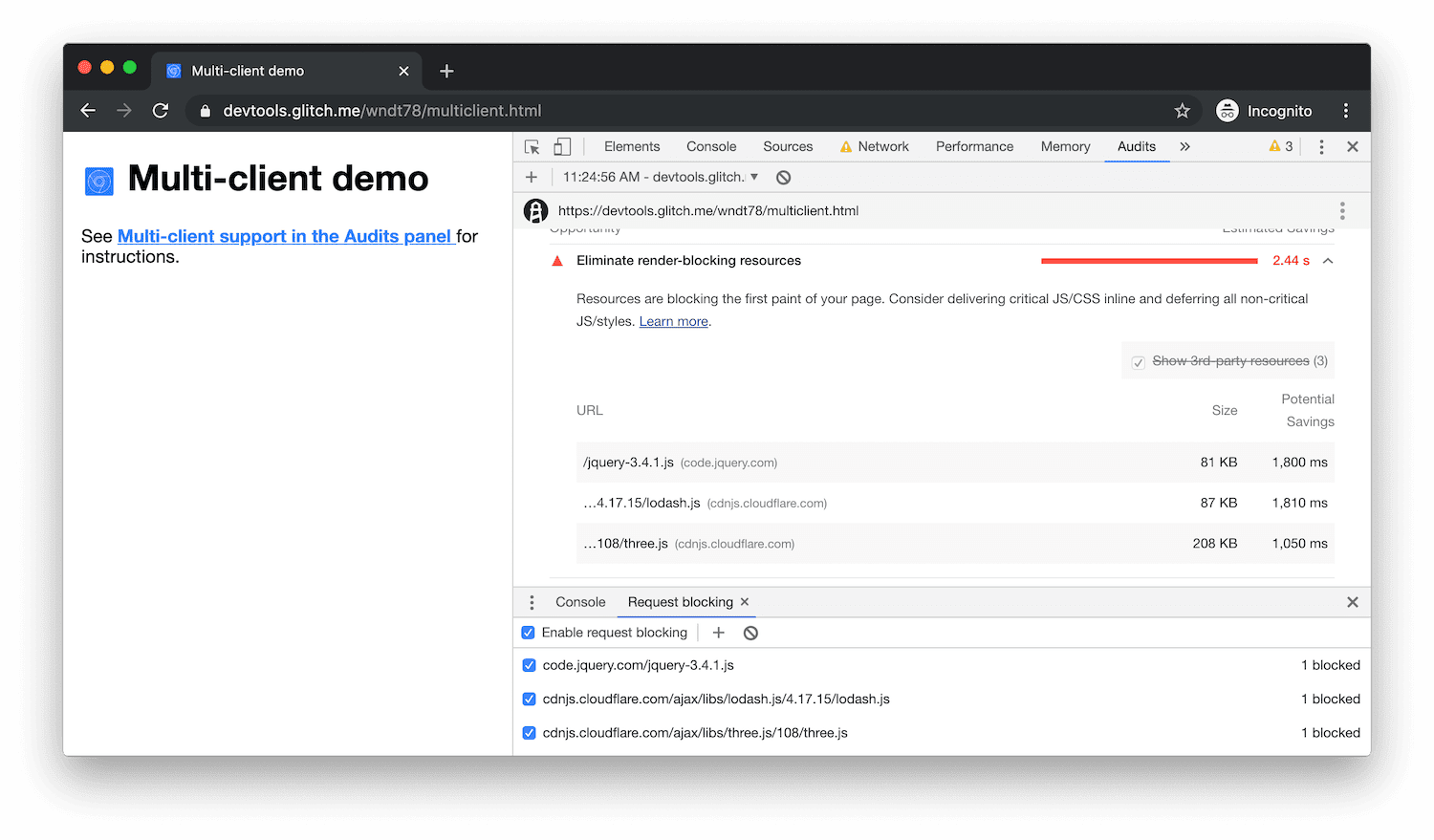The height and width of the screenshot is (840, 1434).
Task: Bookmark this page using the star icon
Action: tap(1183, 111)
